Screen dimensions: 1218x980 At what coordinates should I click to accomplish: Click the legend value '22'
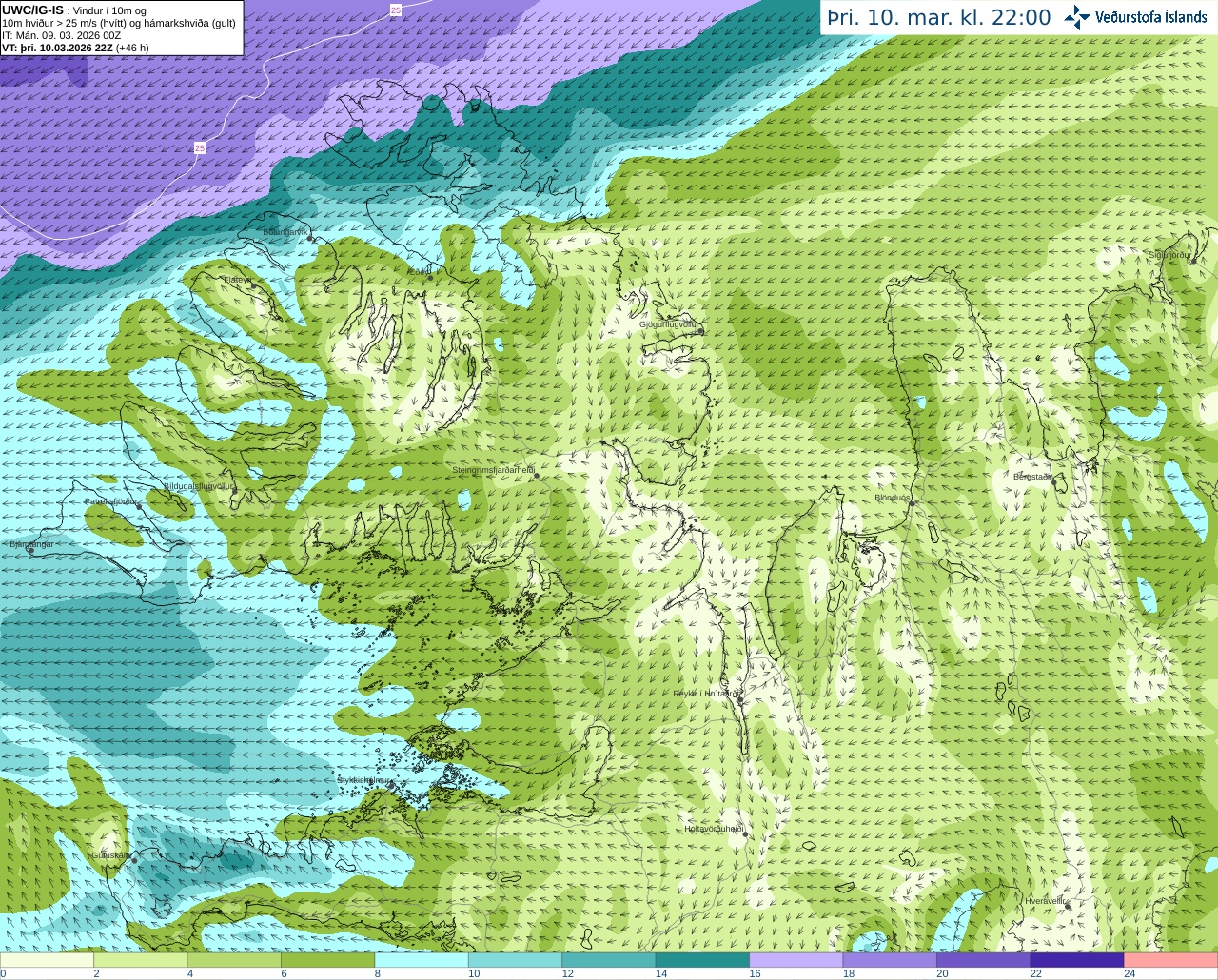click(x=1035, y=973)
